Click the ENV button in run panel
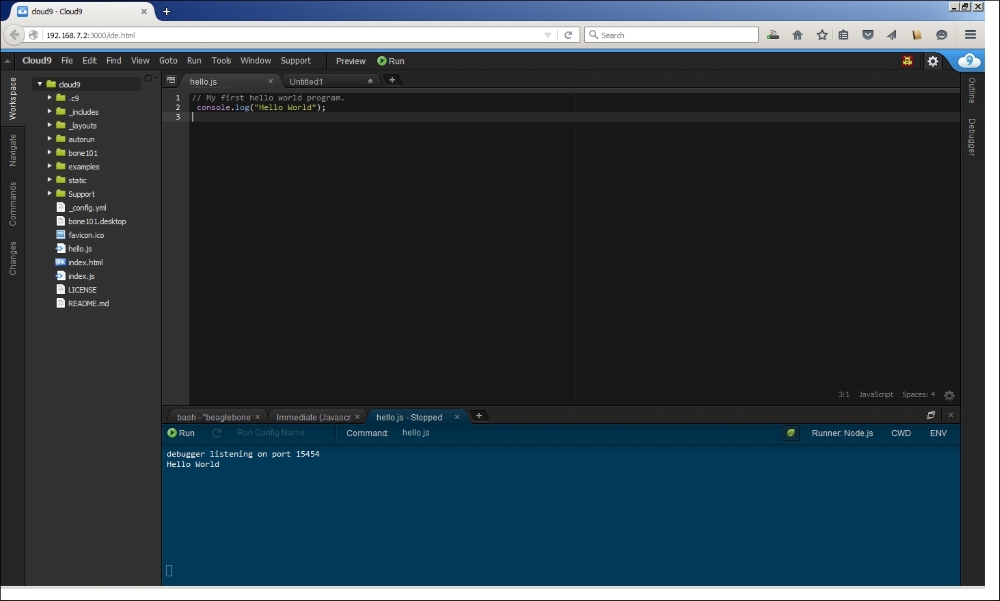This screenshot has height=601, width=1000. (x=938, y=433)
